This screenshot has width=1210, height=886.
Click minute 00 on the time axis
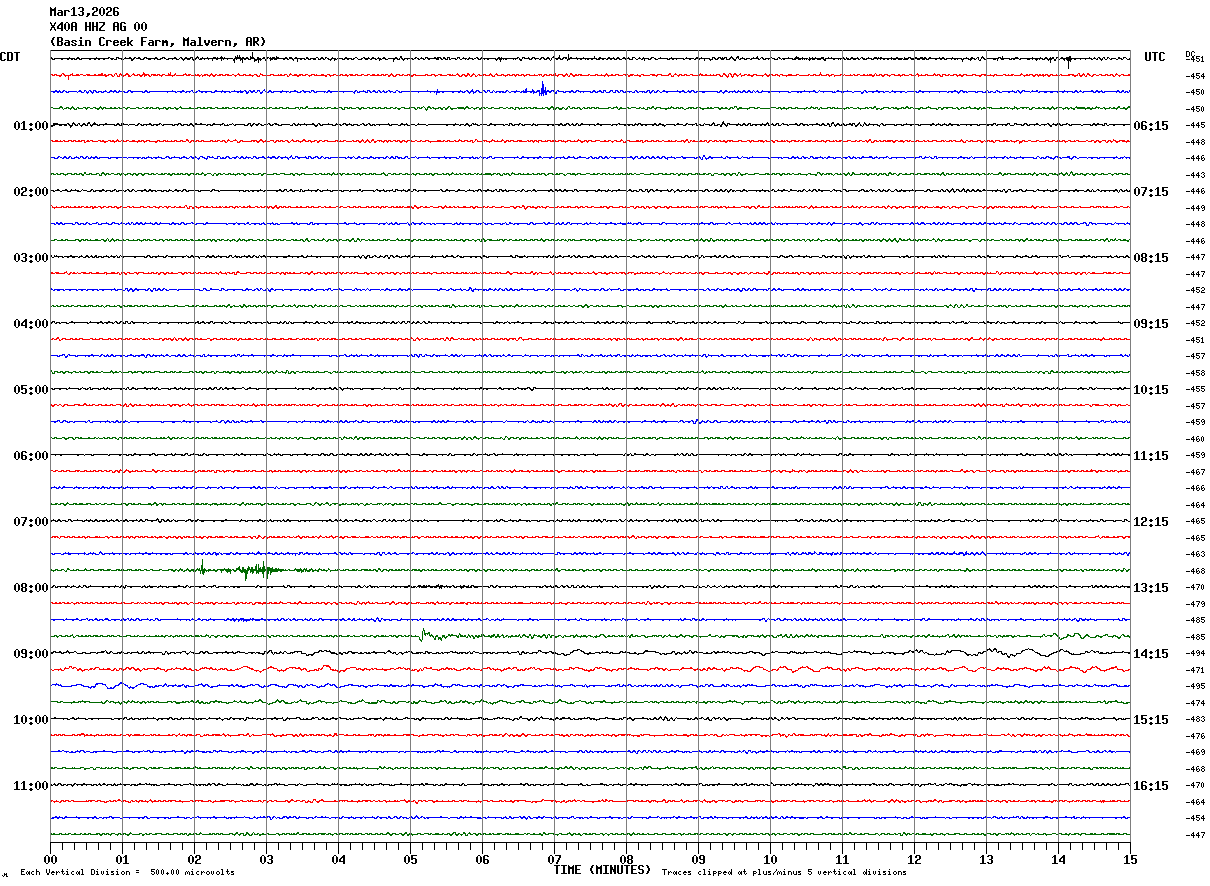(51, 859)
